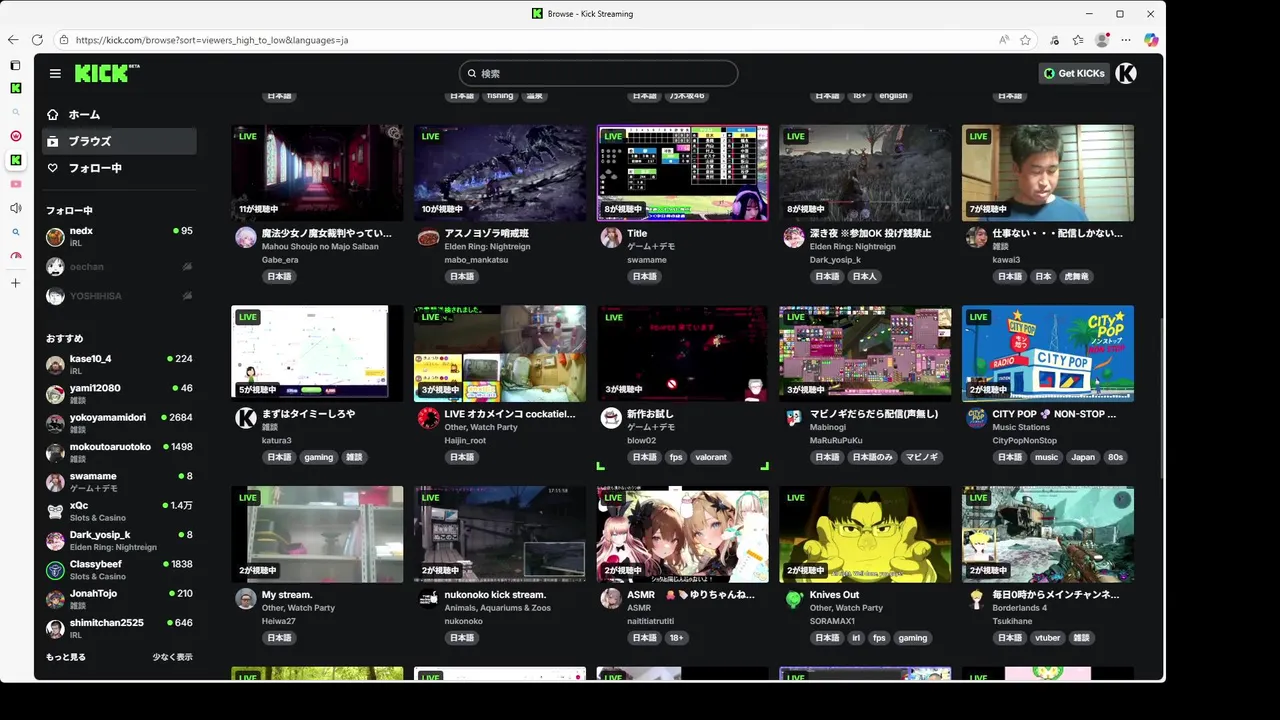1280x720 pixels.
Task: Click the fps tag under 新作お試し
Action: [x=676, y=457]
